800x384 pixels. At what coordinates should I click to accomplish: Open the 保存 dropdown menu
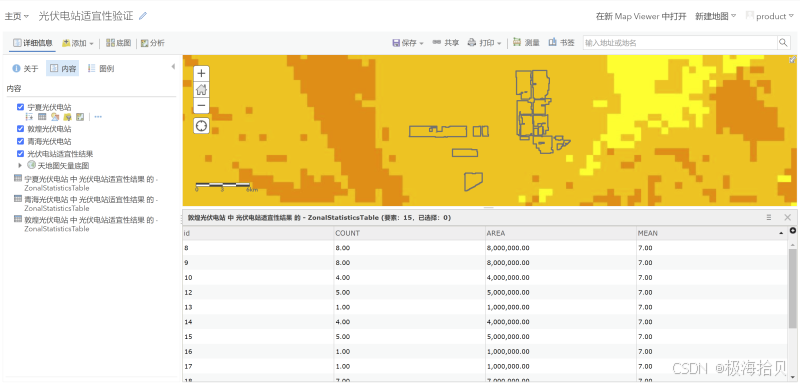pos(408,43)
